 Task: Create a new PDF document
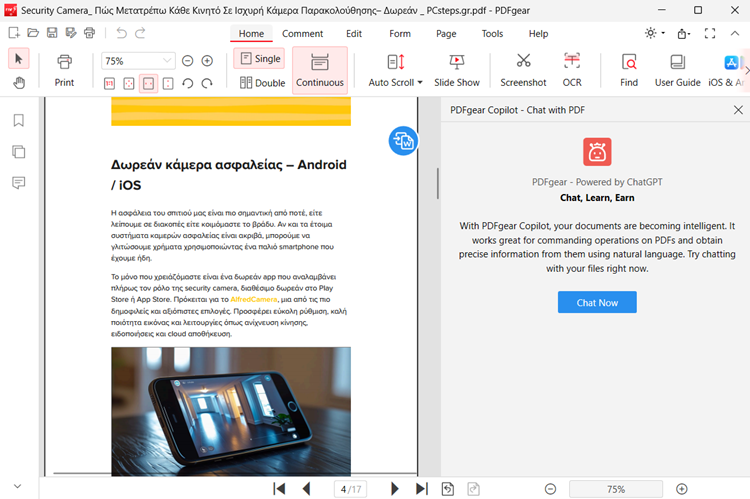coord(14,33)
